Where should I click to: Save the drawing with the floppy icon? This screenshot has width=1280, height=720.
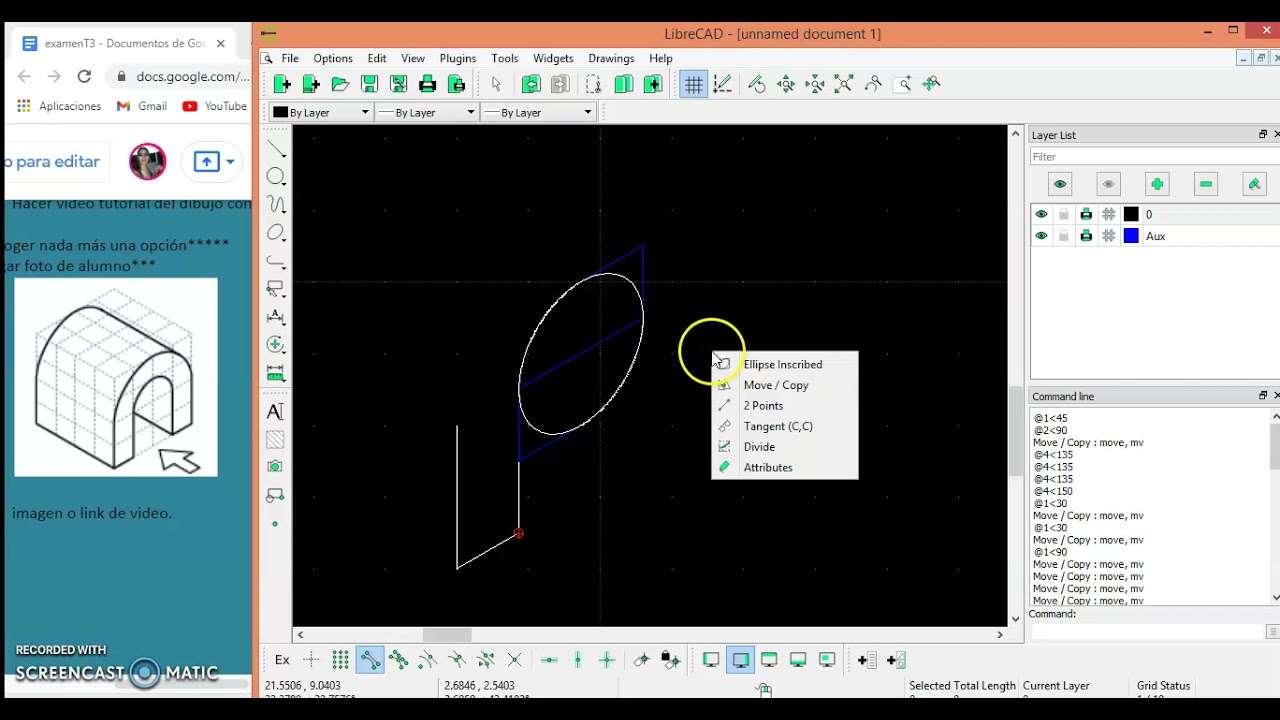[x=369, y=85]
